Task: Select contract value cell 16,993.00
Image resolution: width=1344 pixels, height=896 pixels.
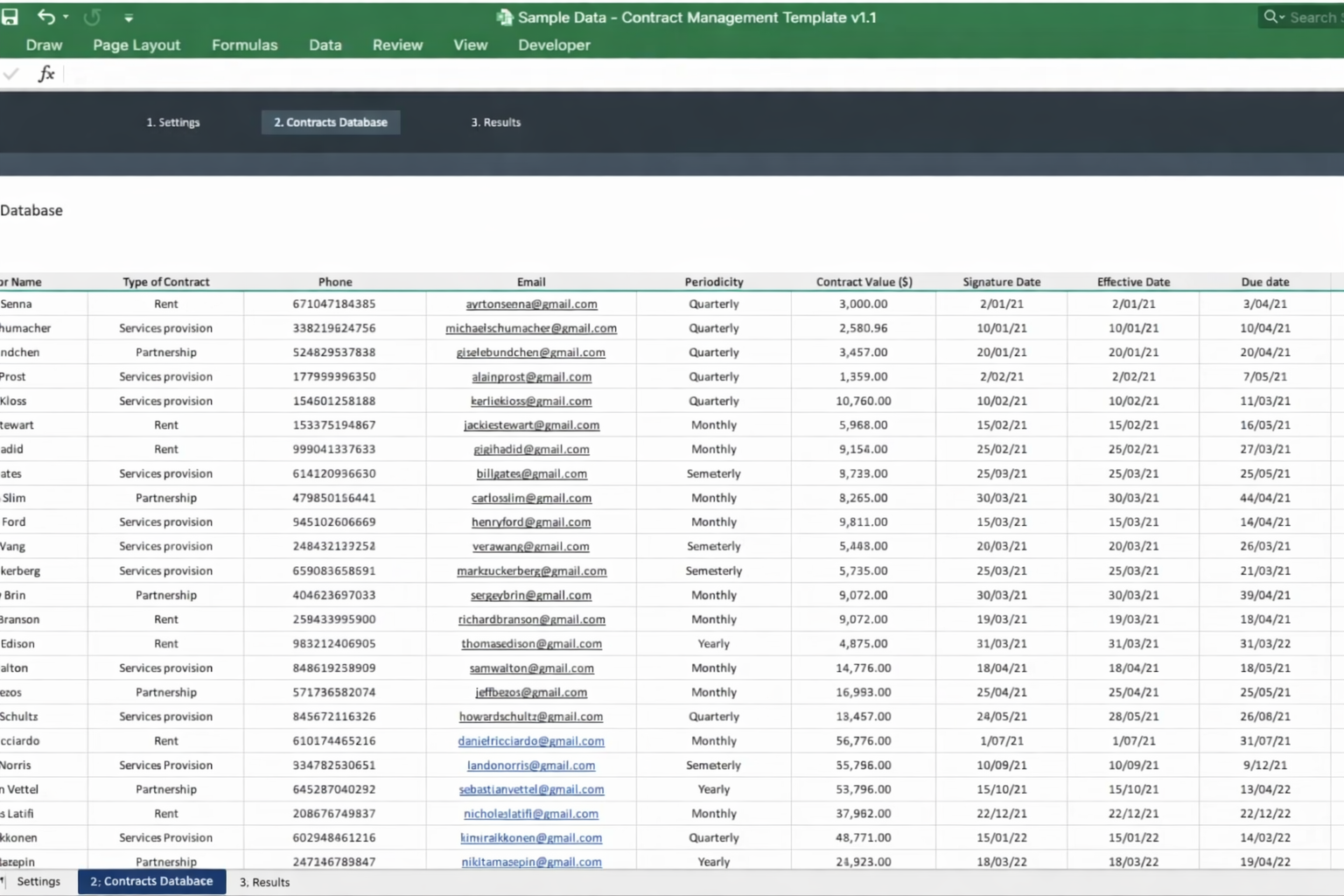Action: [864, 692]
